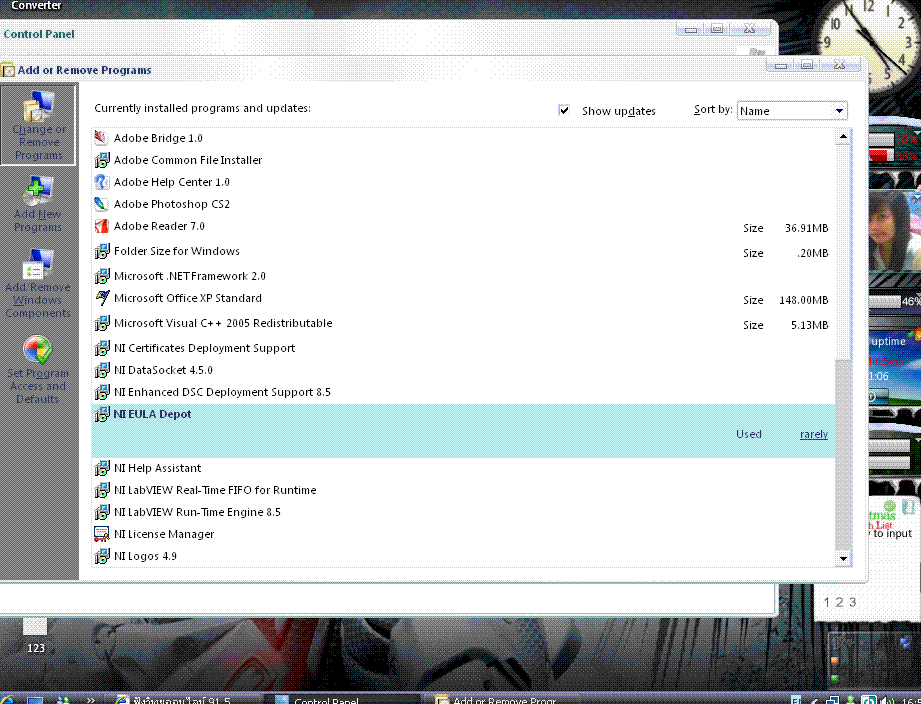Click the 'rarely' usage link
Viewport: 921px width, 704px height.
point(814,434)
